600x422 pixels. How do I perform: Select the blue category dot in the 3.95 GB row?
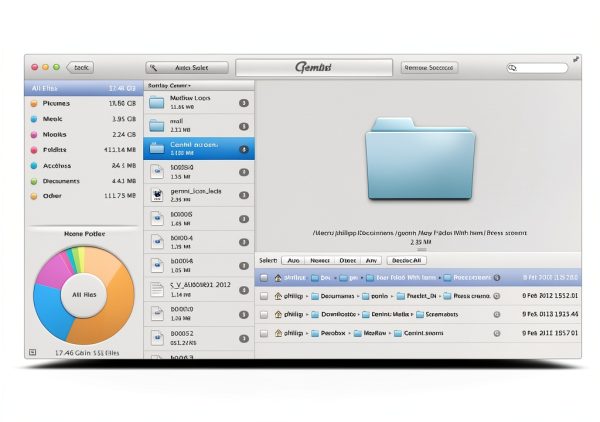point(34,119)
